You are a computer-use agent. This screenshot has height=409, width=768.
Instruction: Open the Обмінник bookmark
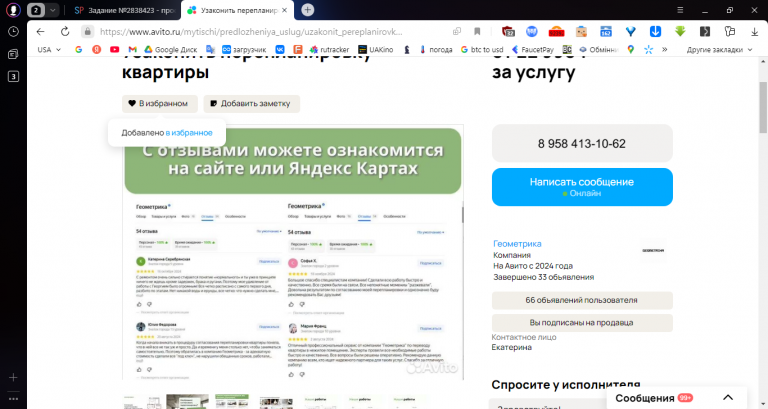pyautogui.click(x=599, y=49)
